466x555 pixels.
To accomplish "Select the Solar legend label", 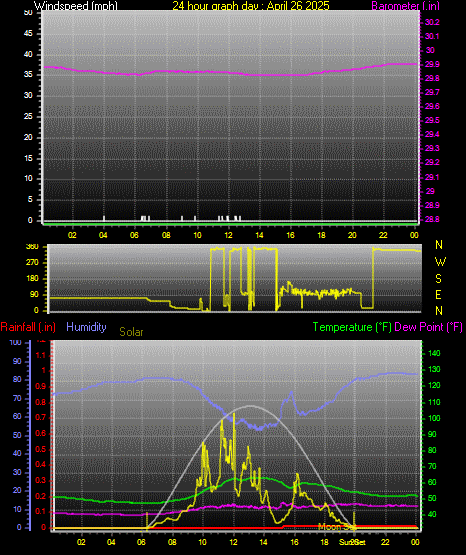I will click(131, 332).
